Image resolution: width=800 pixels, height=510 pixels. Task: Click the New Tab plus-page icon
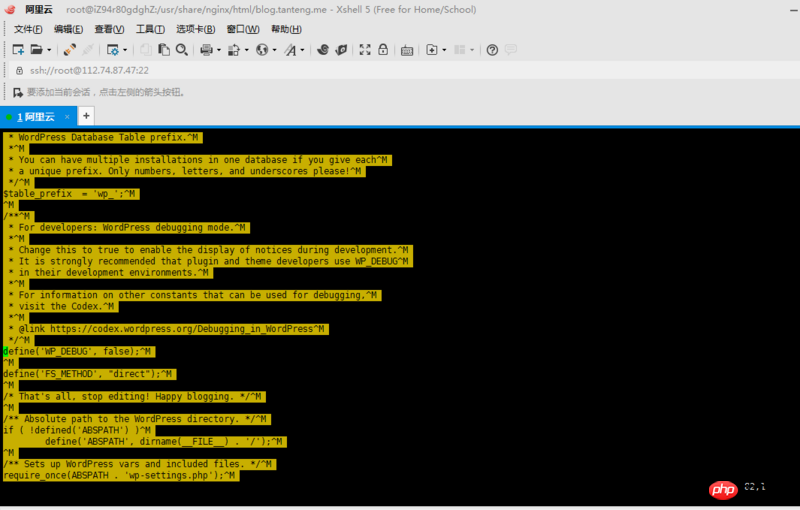pyautogui.click(x=432, y=49)
